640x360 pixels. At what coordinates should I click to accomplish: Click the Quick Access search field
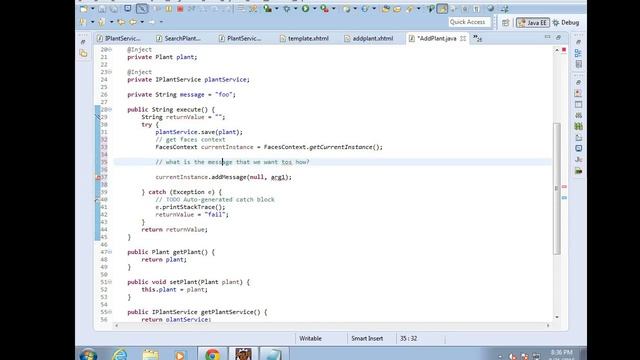[469, 22]
